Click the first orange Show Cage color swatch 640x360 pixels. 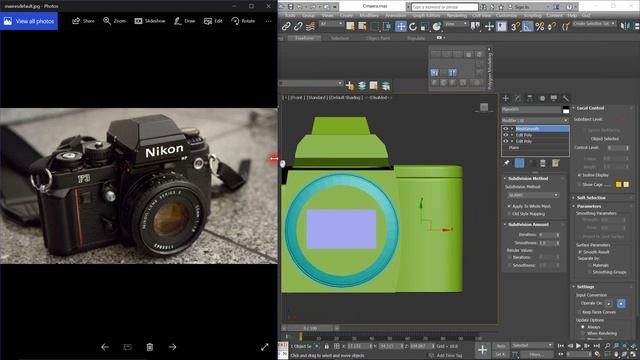click(x=618, y=185)
